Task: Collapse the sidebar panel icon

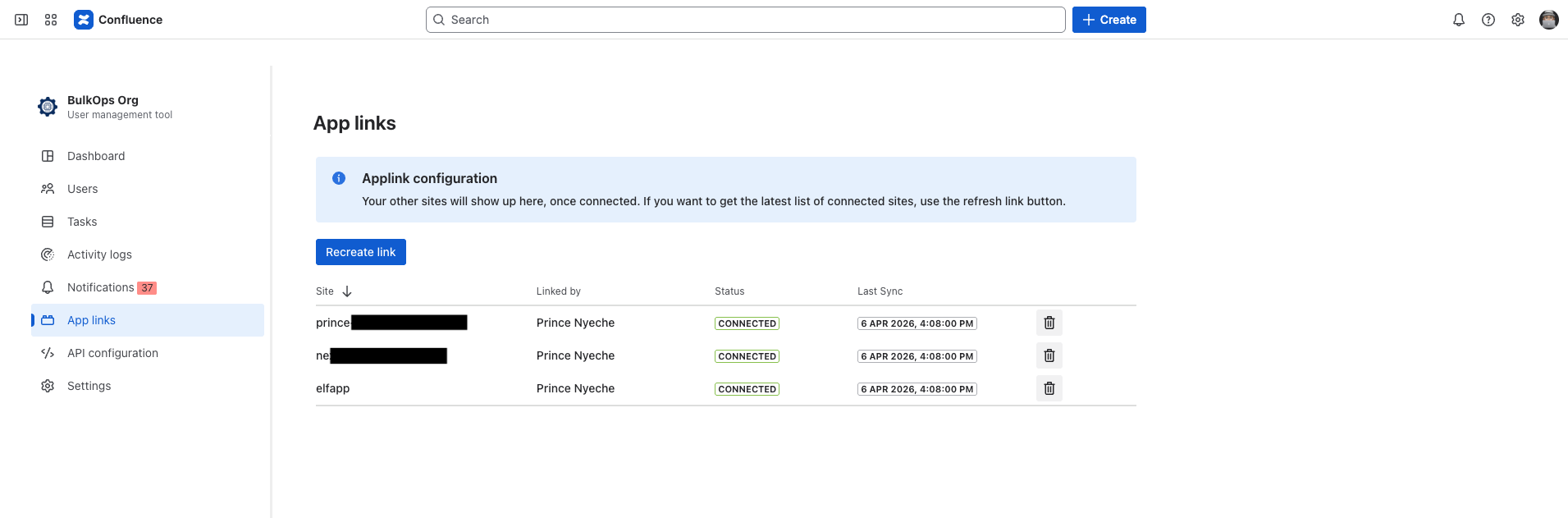Action: 21,20
